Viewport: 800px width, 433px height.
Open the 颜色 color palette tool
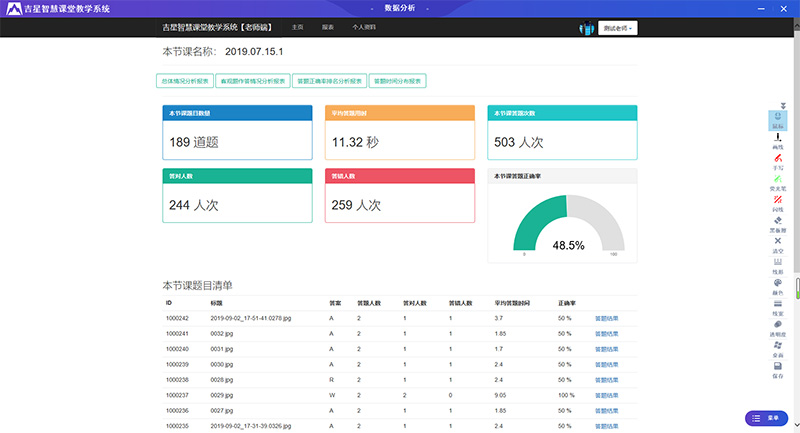click(777, 285)
